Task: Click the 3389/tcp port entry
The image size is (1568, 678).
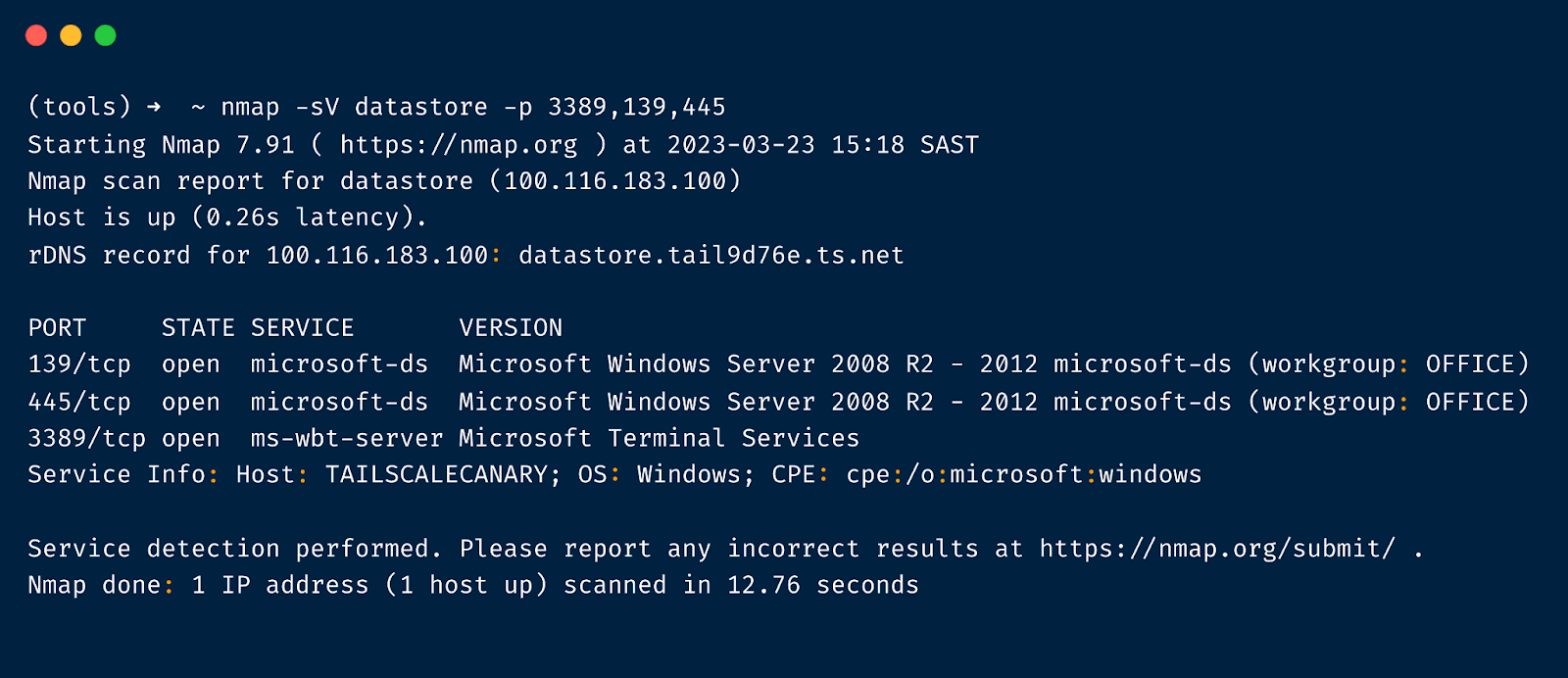Action: (x=86, y=439)
